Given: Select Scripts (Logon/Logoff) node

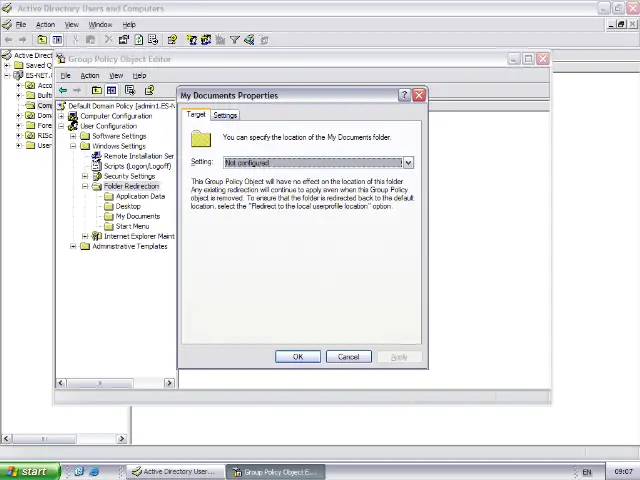Looking at the screenshot, I should coord(138,166).
